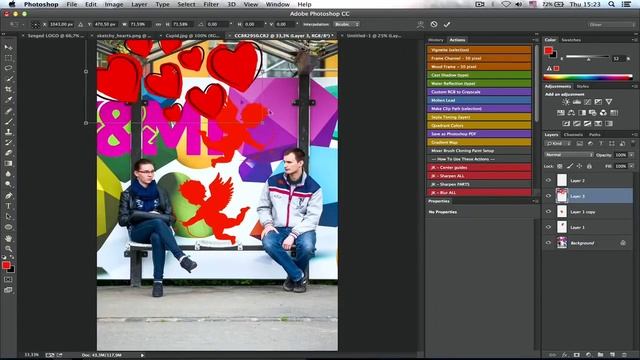Click the foreground color in toolbox
The height and width of the screenshot is (360, 640).
tap(6, 265)
